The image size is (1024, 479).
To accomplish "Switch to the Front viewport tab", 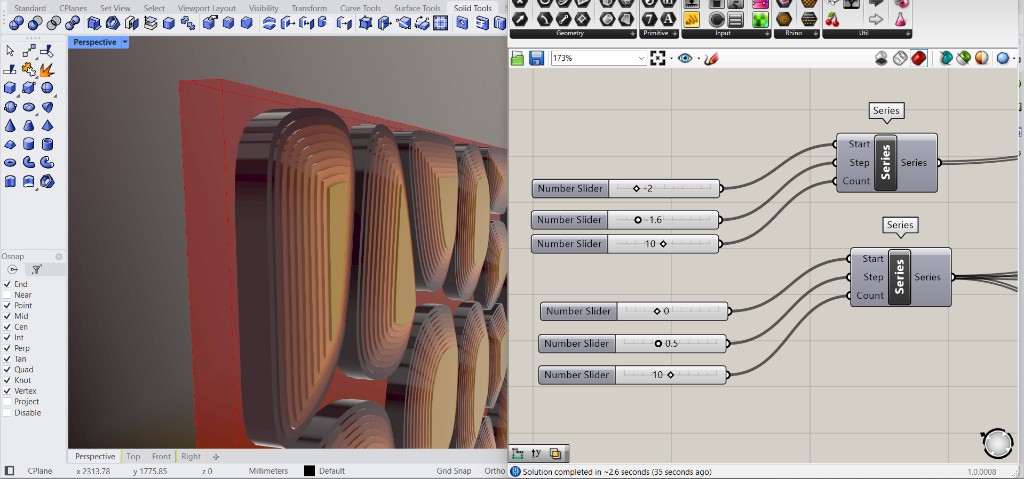I will coord(161,457).
